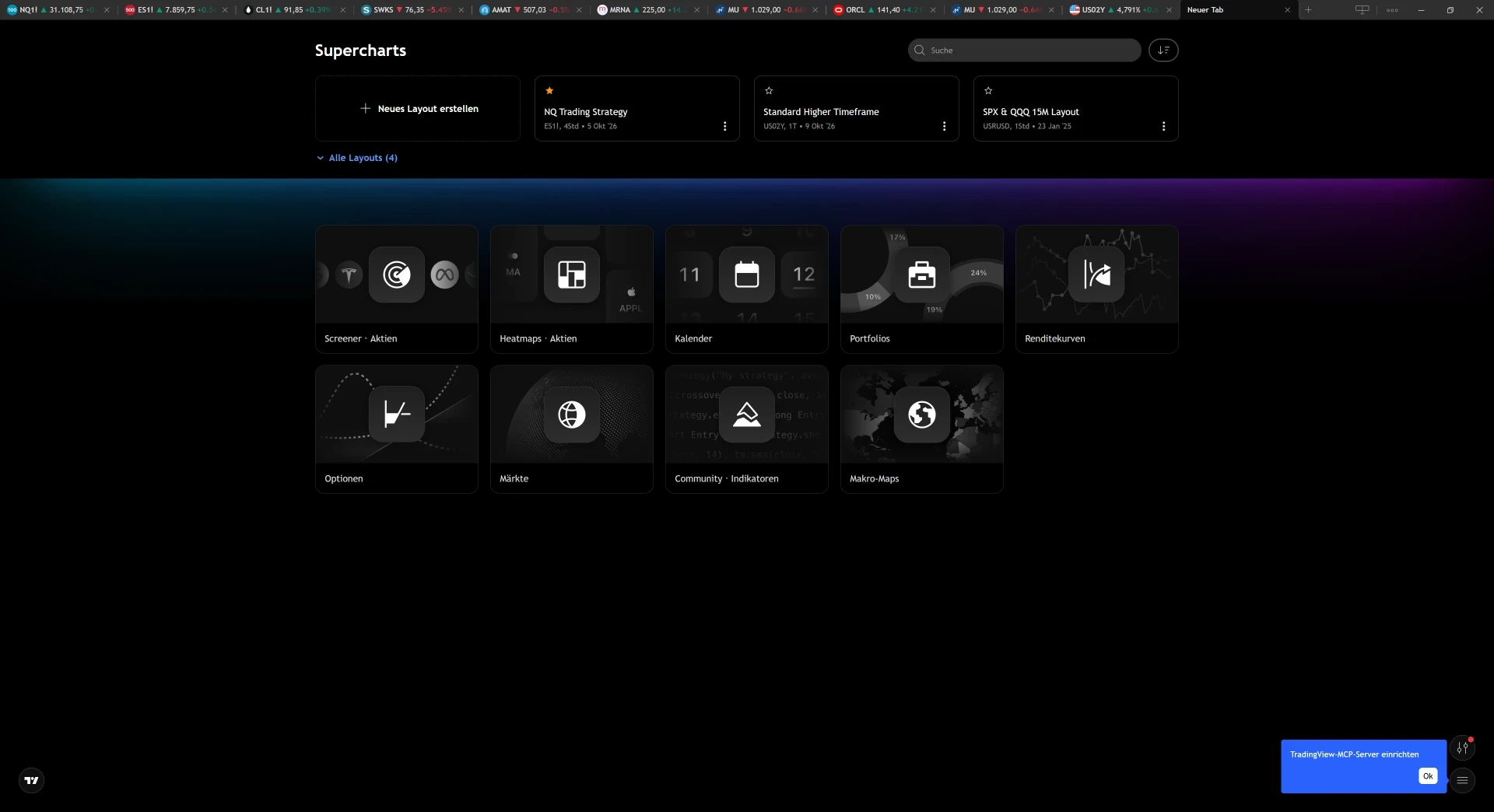The height and width of the screenshot is (812, 1494).
Task: Open the Optionen tile
Action: [397, 429]
